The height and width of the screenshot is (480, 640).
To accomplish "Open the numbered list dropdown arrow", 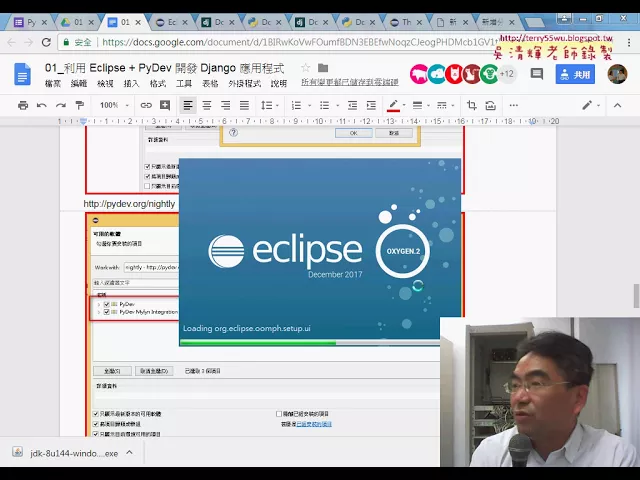I will tap(309, 105).
